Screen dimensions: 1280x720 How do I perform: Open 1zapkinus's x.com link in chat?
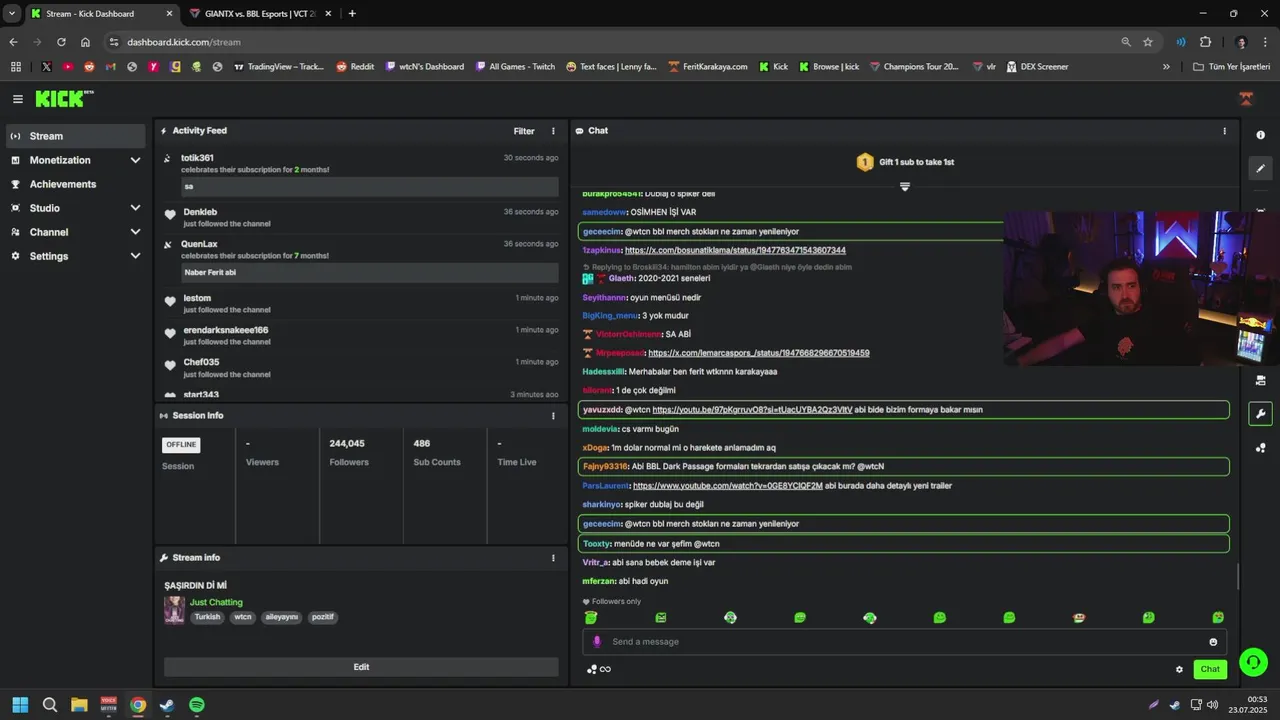[735, 250]
